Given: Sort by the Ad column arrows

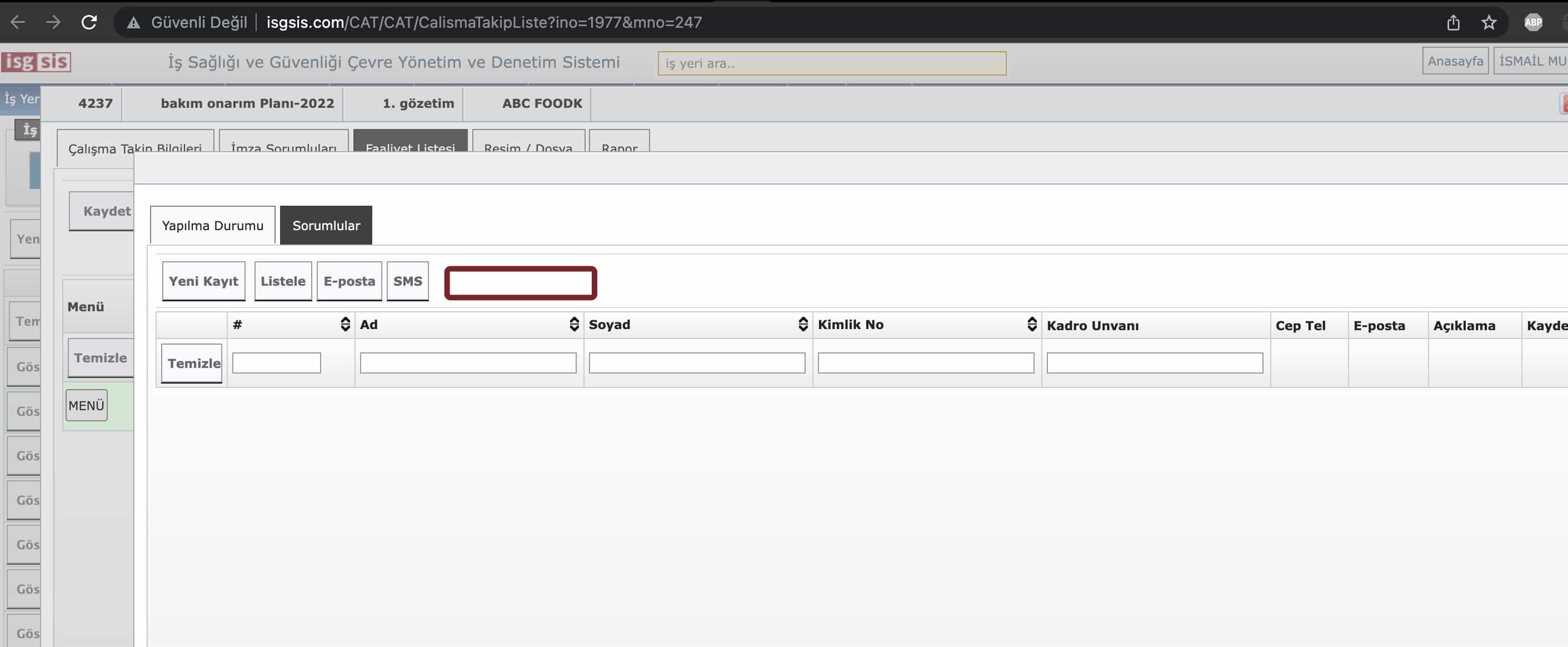Looking at the screenshot, I should (x=574, y=324).
